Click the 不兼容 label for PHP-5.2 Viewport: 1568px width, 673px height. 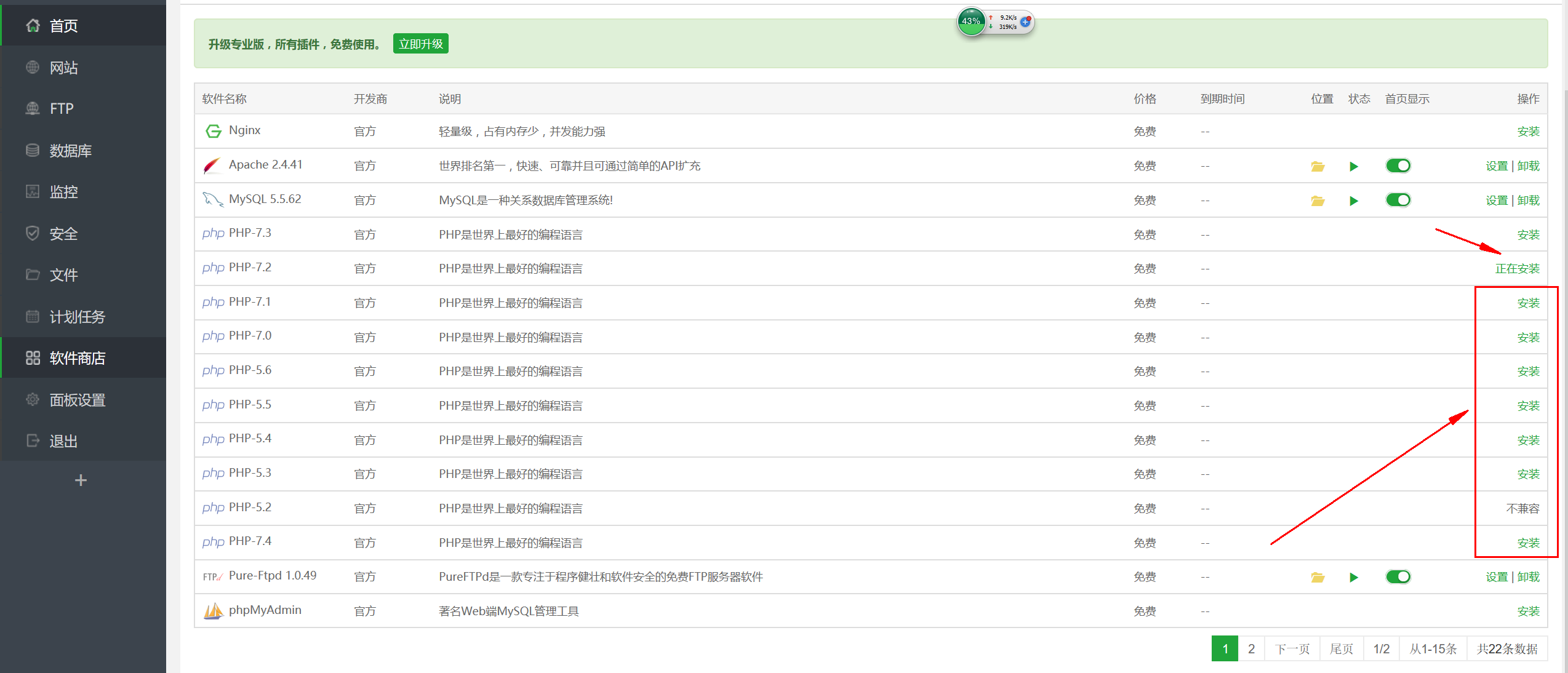click(1523, 508)
